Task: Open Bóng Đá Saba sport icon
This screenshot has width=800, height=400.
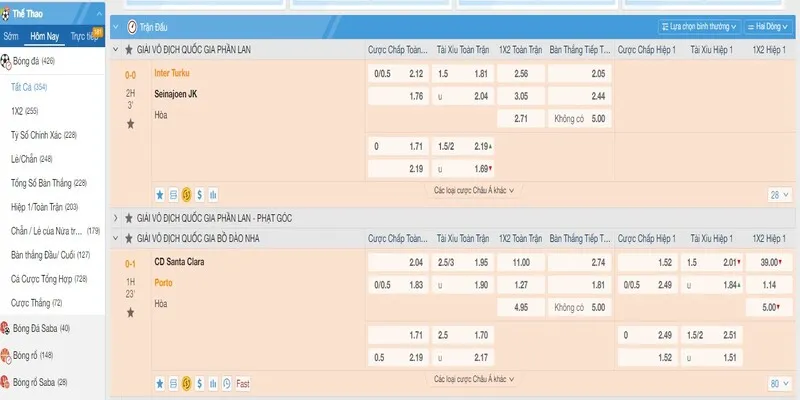Action: click(5, 328)
